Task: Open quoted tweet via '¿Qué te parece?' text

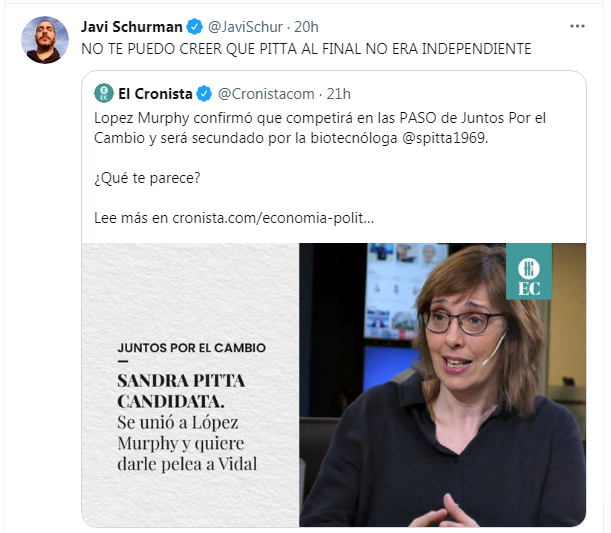Action: pyautogui.click(x=147, y=178)
